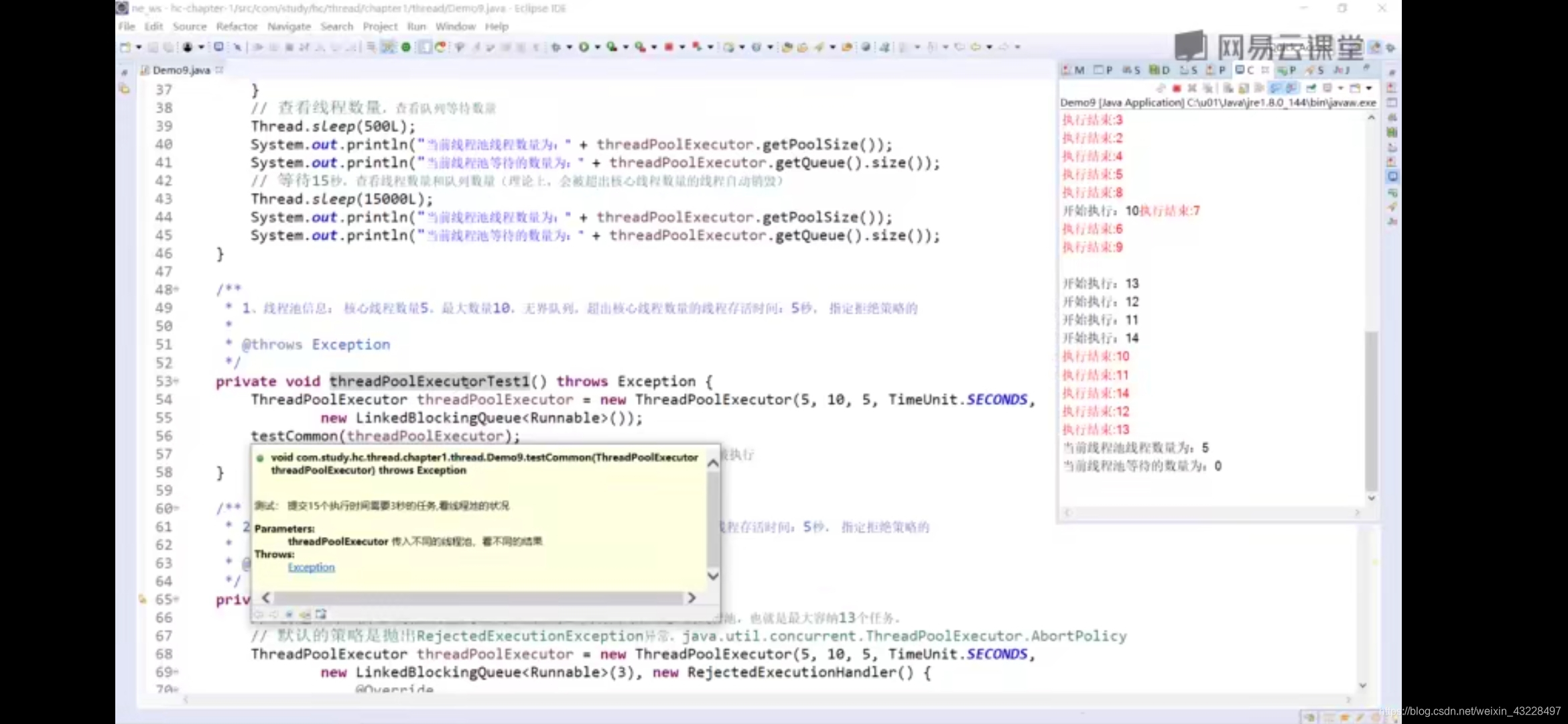The image size is (1568, 724).
Task: Click the Exception link in Javadoc popup
Action: click(311, 567)
